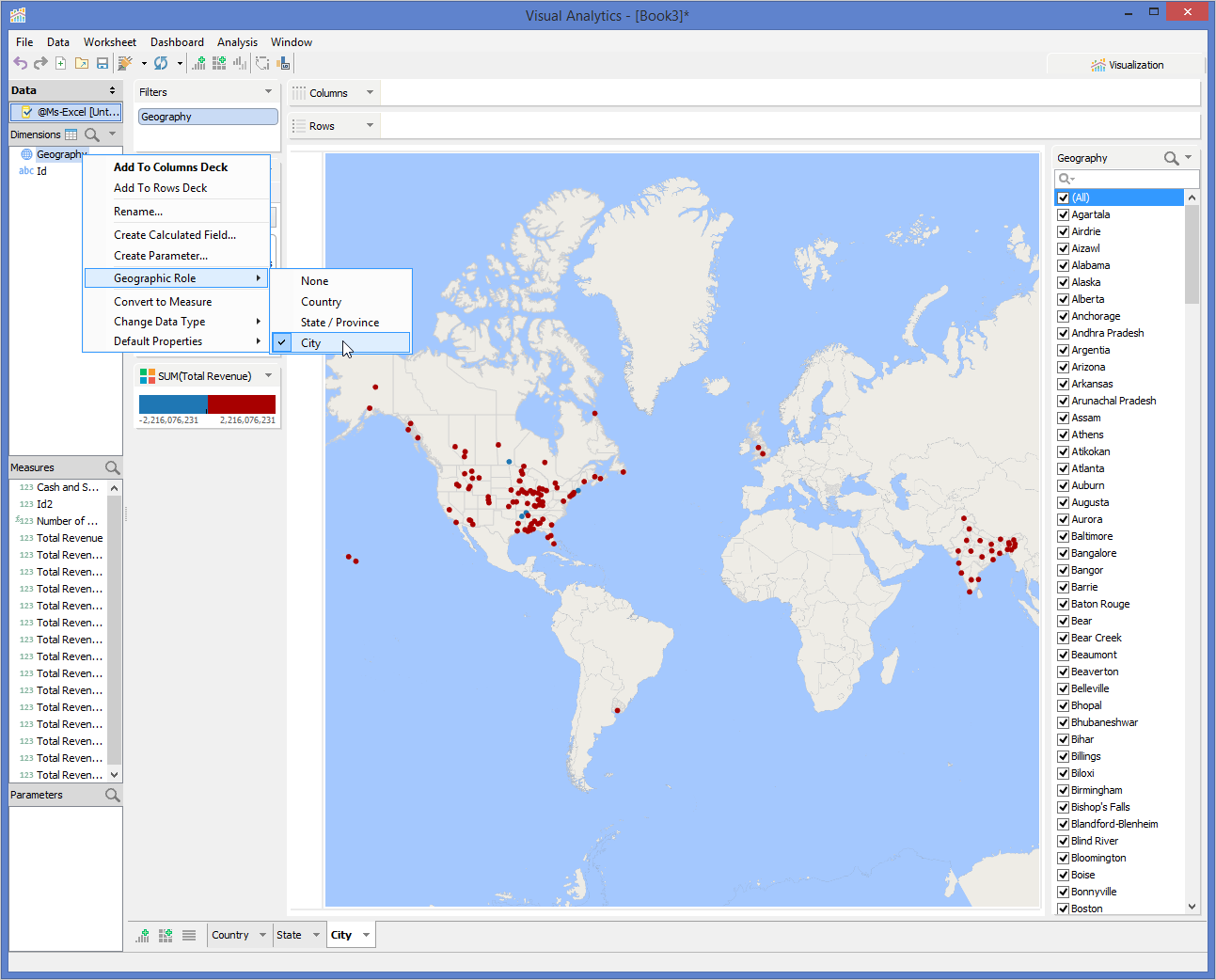The width and height of the screenshot is (1216, 980).
Task: Click the new dashboard icon in bottom bar
Action: point(166,935)
